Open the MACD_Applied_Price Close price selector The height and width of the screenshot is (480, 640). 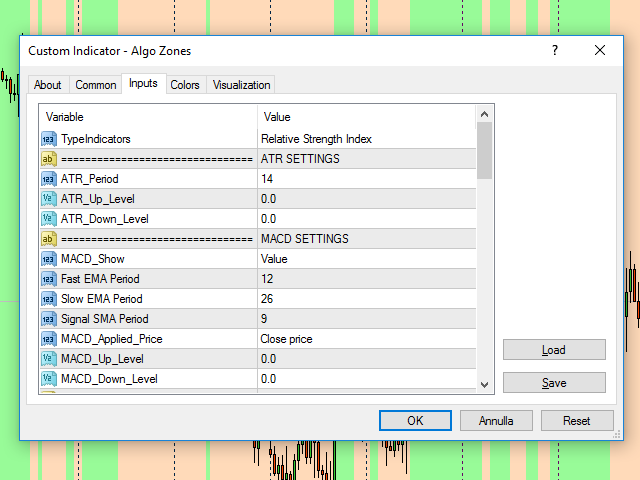click(365, 339)
